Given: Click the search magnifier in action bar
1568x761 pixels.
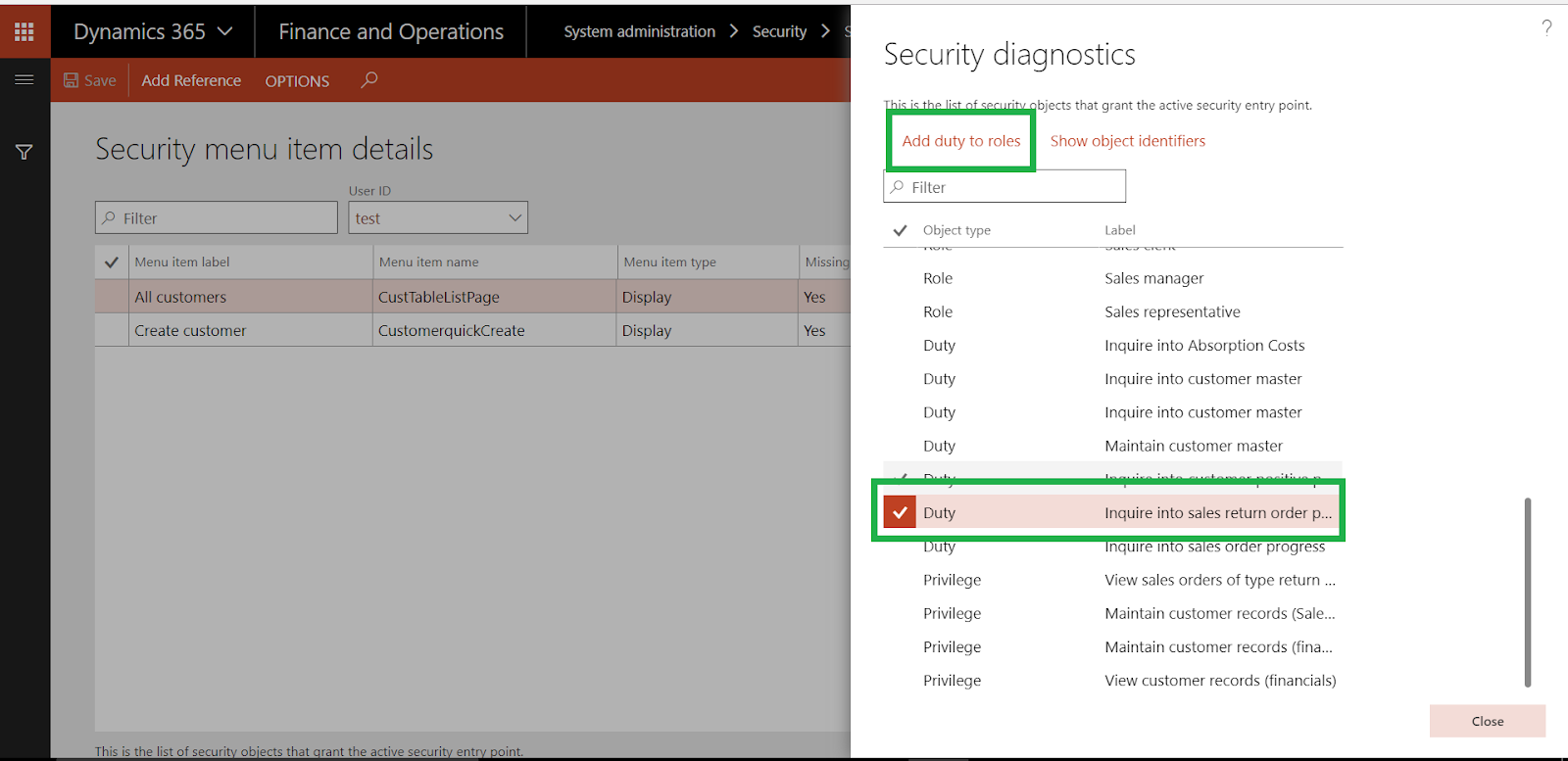Looking at the screenshot, I should point(369,80).
